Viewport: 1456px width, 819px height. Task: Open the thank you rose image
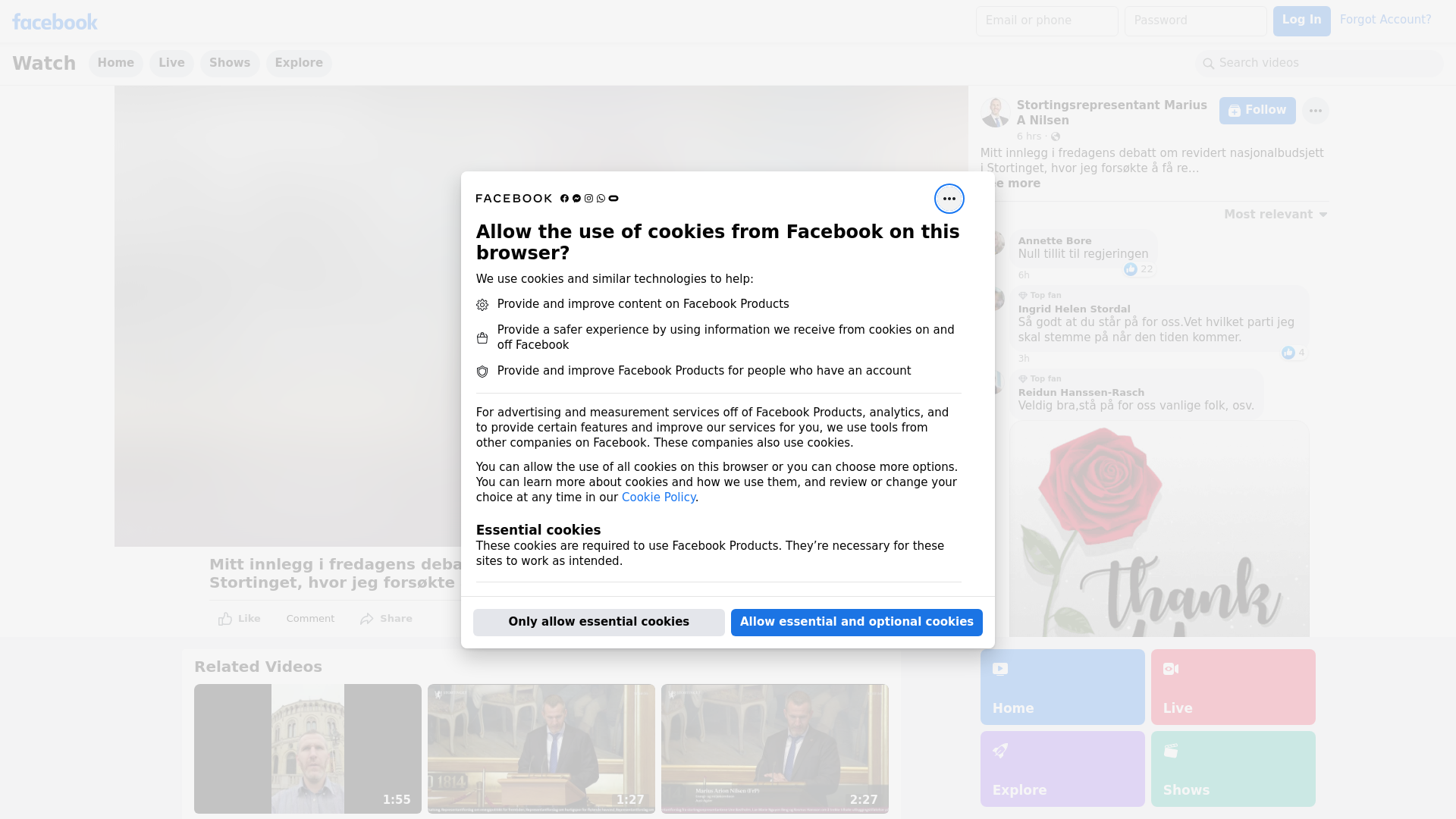(x=1159, y=529)
